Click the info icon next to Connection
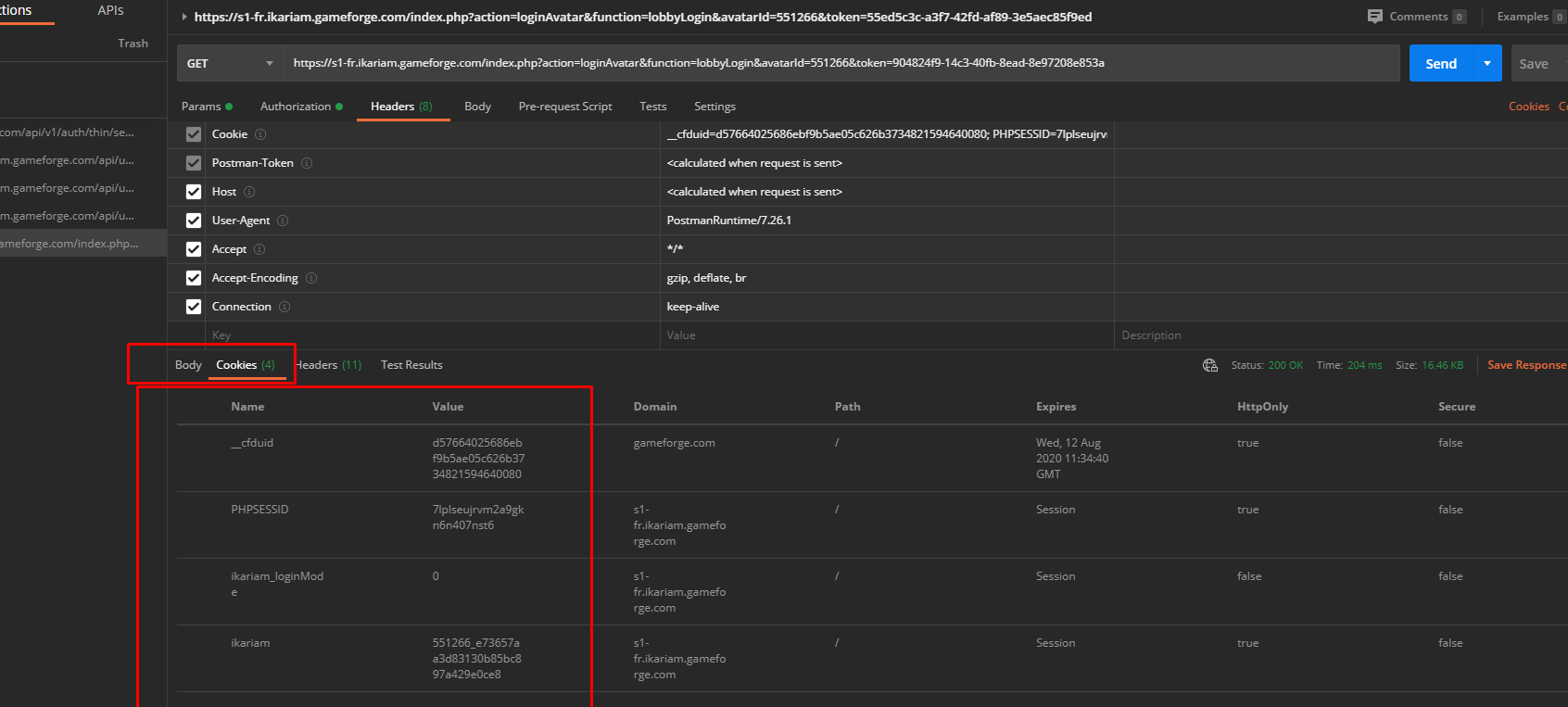Screen dimensions: 1568x707 (285, 307)
